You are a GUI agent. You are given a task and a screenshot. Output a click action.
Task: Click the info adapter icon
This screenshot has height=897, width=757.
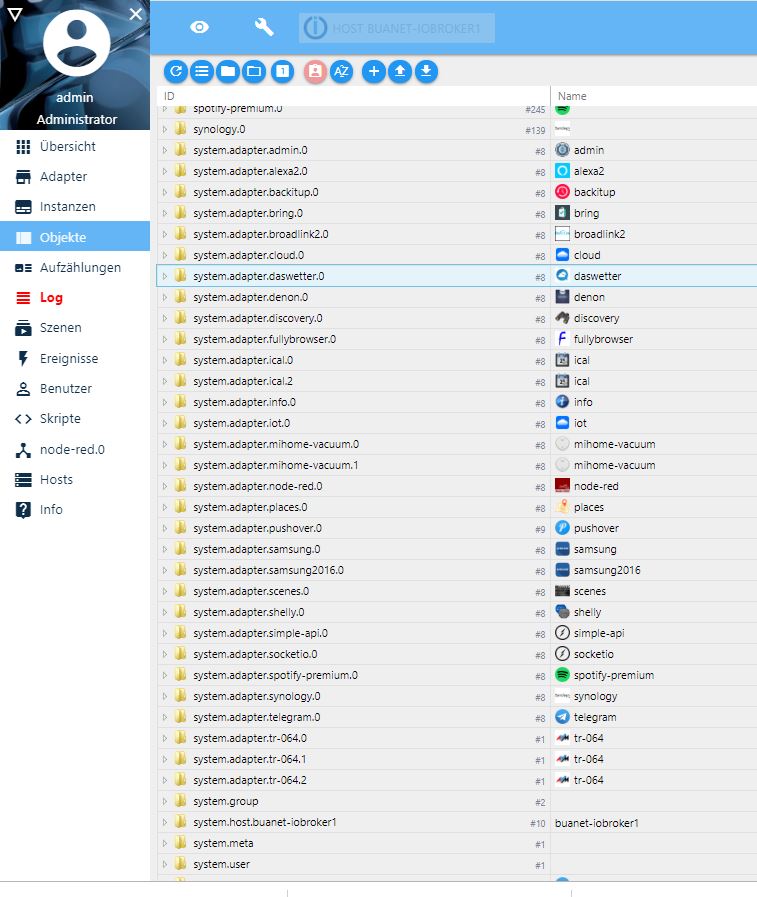pyautogui.click(x=562, y=402)
